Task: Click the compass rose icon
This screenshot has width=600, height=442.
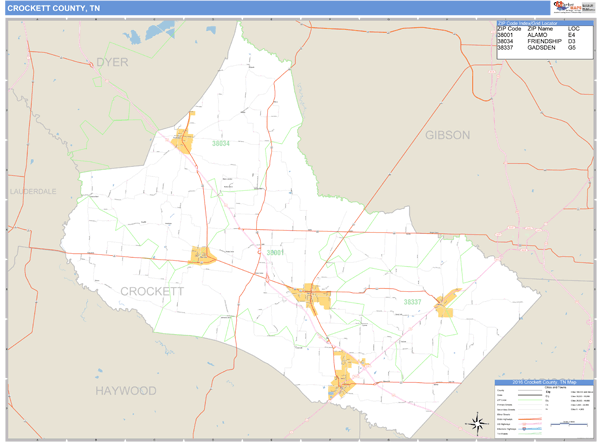Action: tap(477, 424)
